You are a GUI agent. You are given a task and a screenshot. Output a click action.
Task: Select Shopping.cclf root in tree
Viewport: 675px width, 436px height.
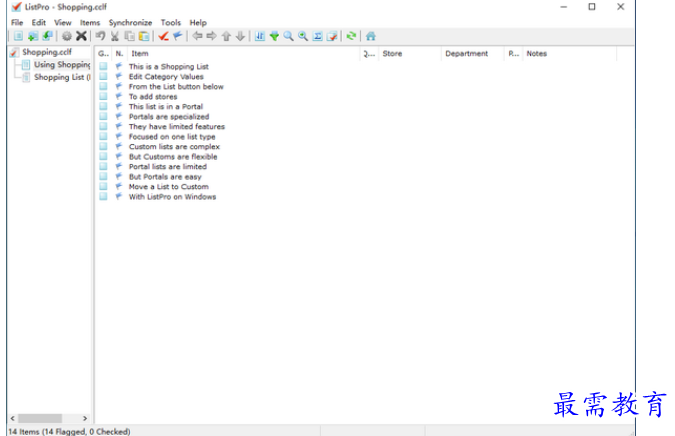[x=46, y=52]
